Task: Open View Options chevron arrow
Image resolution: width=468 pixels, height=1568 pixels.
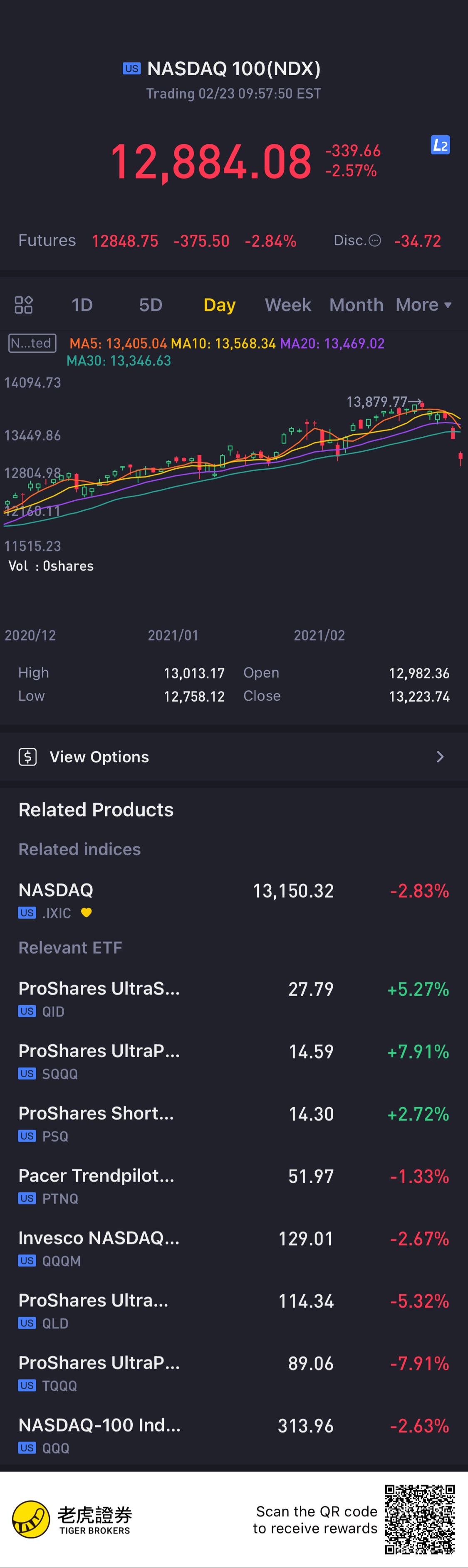Action: pyautogui.click(x=440, y=757)
